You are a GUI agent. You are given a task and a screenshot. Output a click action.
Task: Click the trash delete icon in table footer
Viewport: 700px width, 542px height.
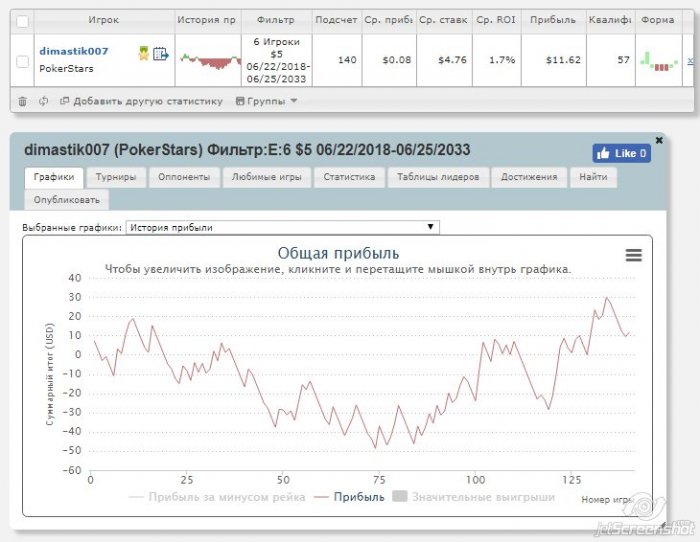point(22,101)
